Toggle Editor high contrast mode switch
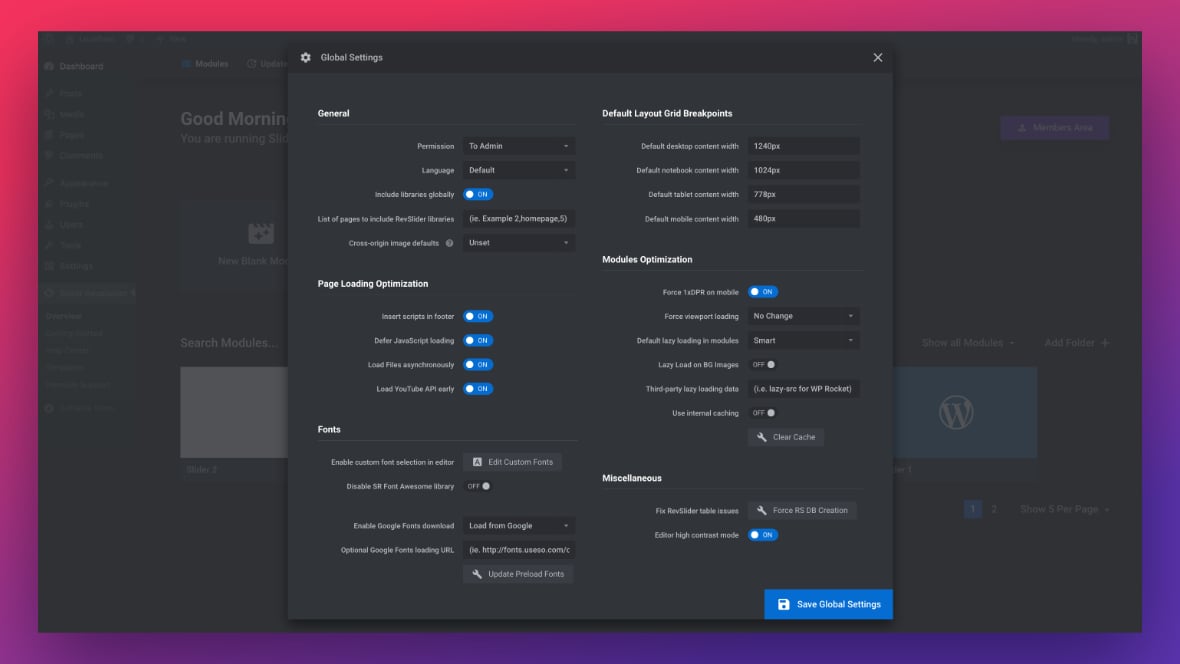 click(763, 535)
